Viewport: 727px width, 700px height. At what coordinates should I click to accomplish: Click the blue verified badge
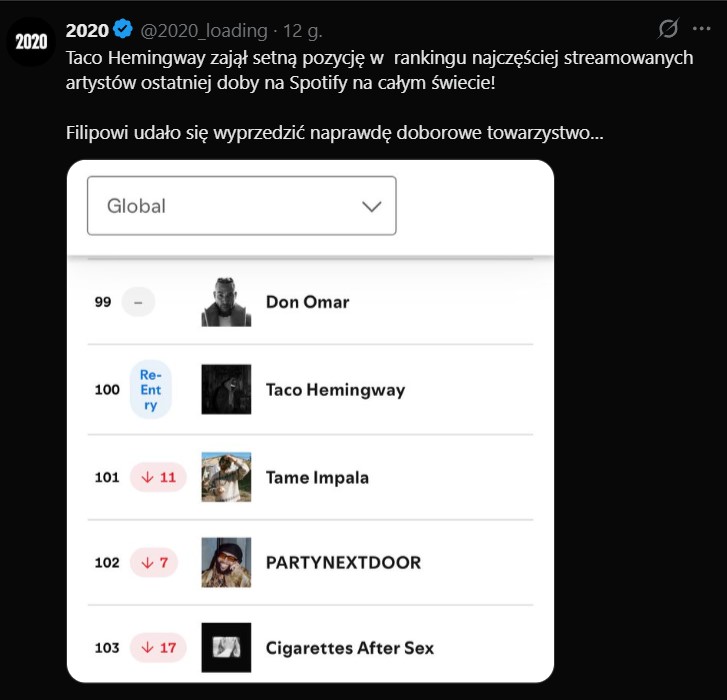[x=124, y=30]
